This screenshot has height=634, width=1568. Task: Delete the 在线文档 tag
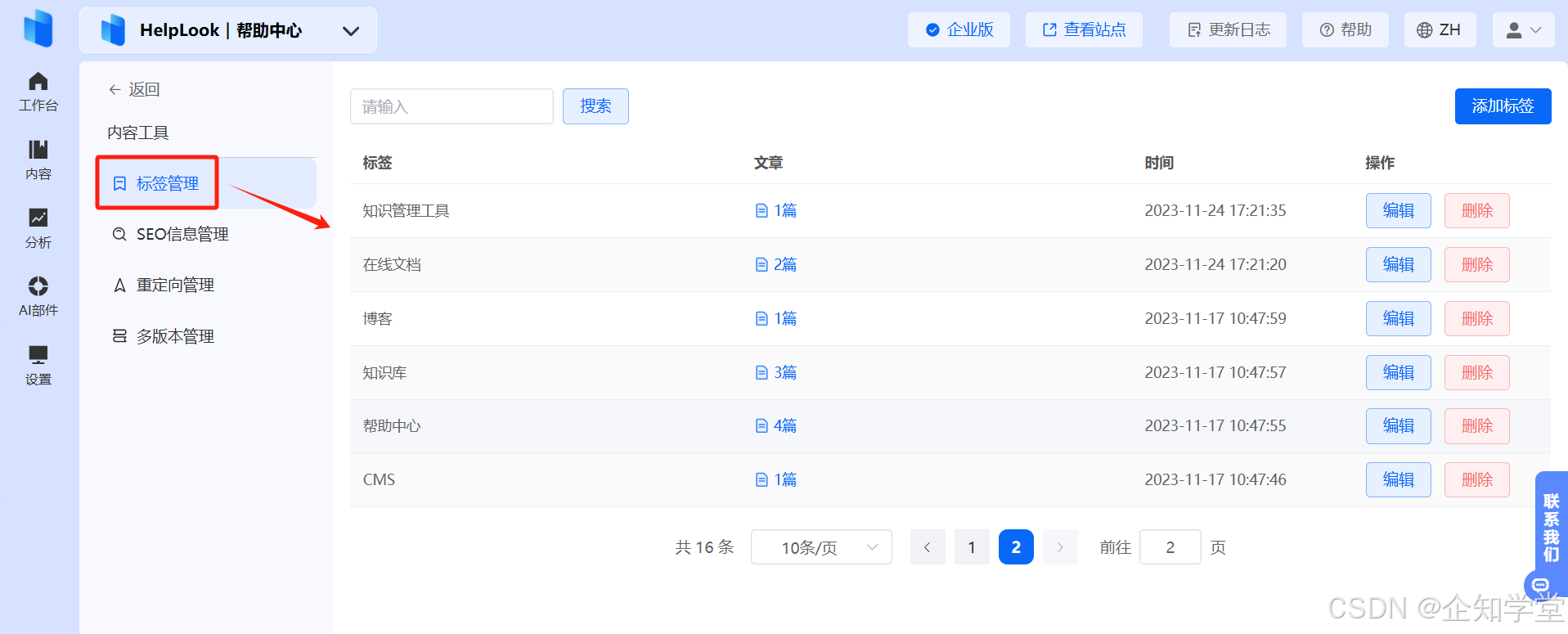click(1476, 265)
